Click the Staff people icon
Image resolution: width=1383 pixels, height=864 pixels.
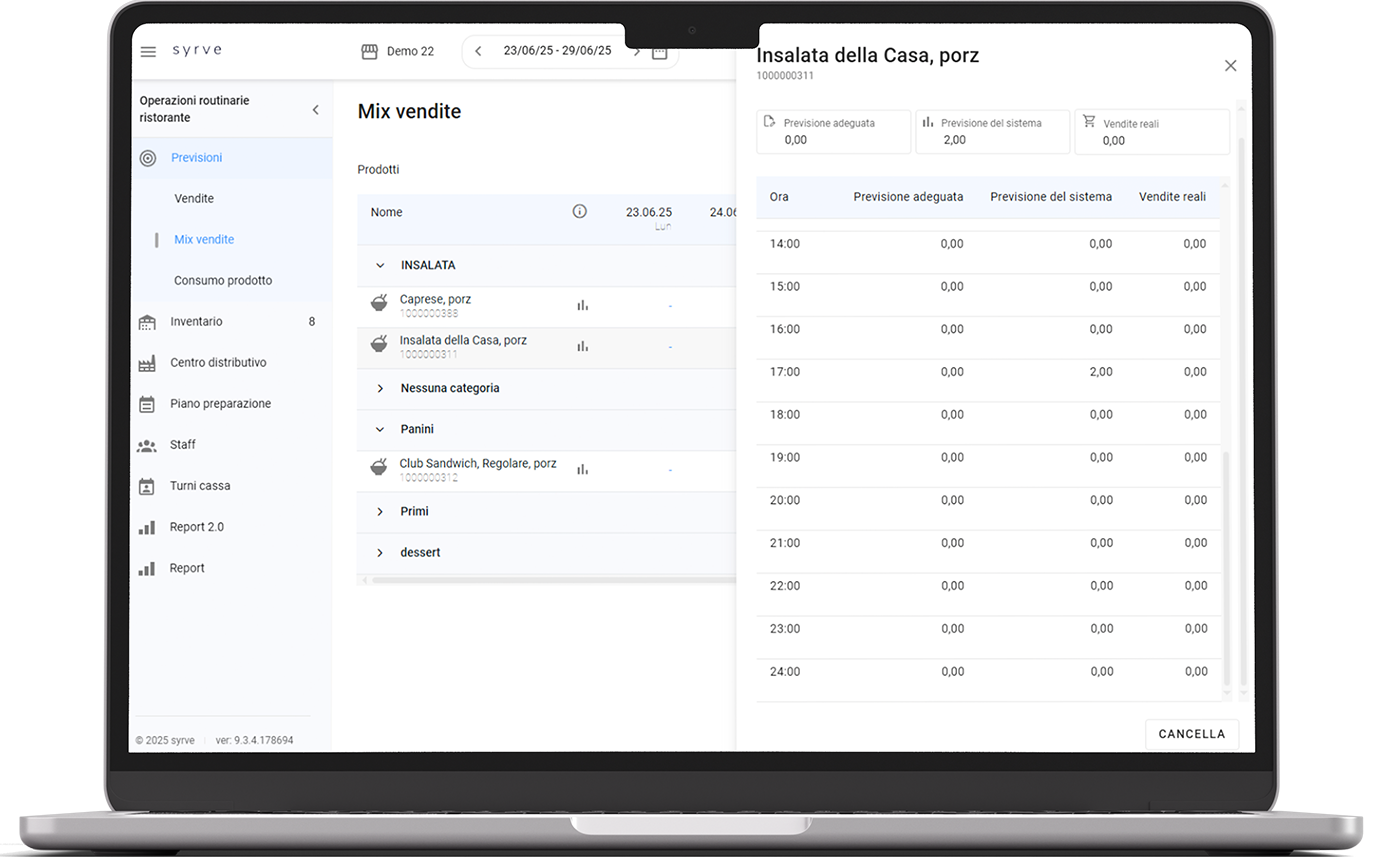tap(148, 444)
